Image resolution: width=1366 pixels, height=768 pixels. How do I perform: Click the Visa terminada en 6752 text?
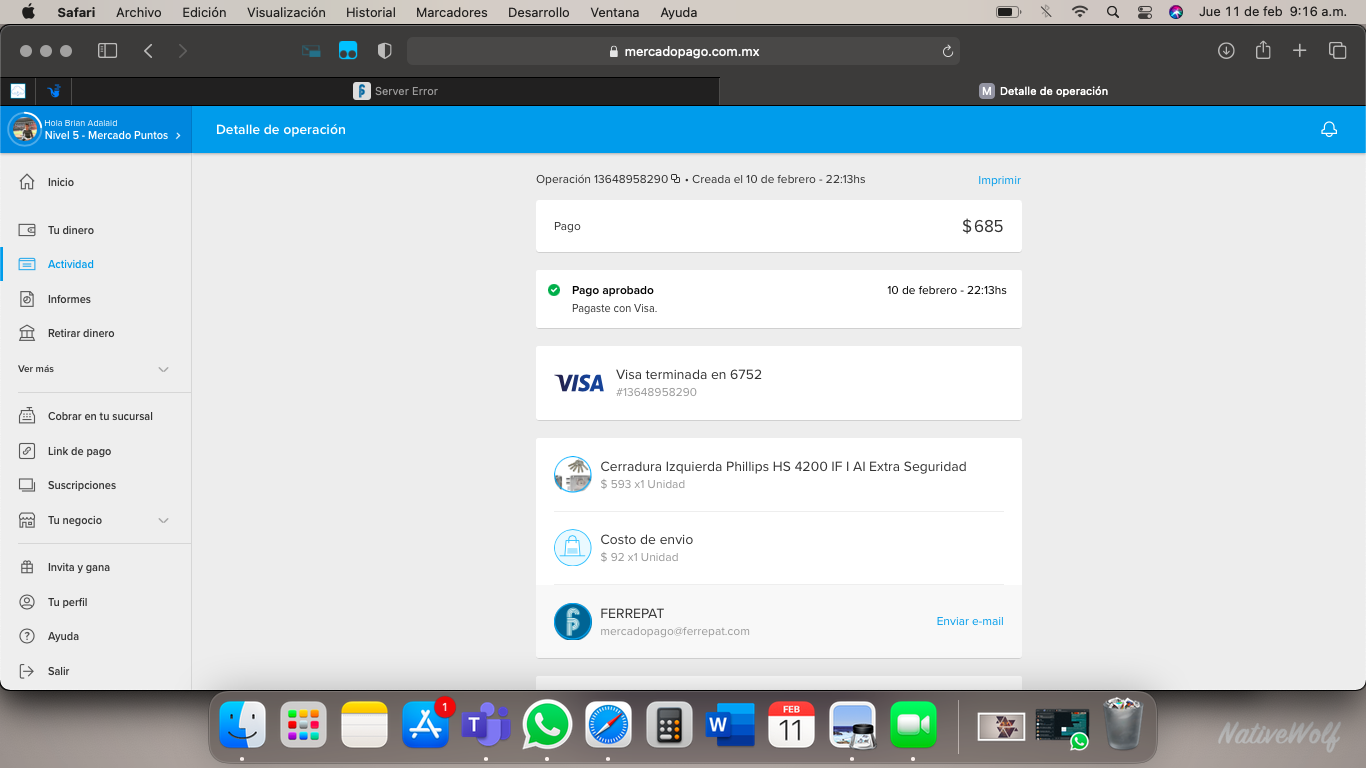[689, 374]
